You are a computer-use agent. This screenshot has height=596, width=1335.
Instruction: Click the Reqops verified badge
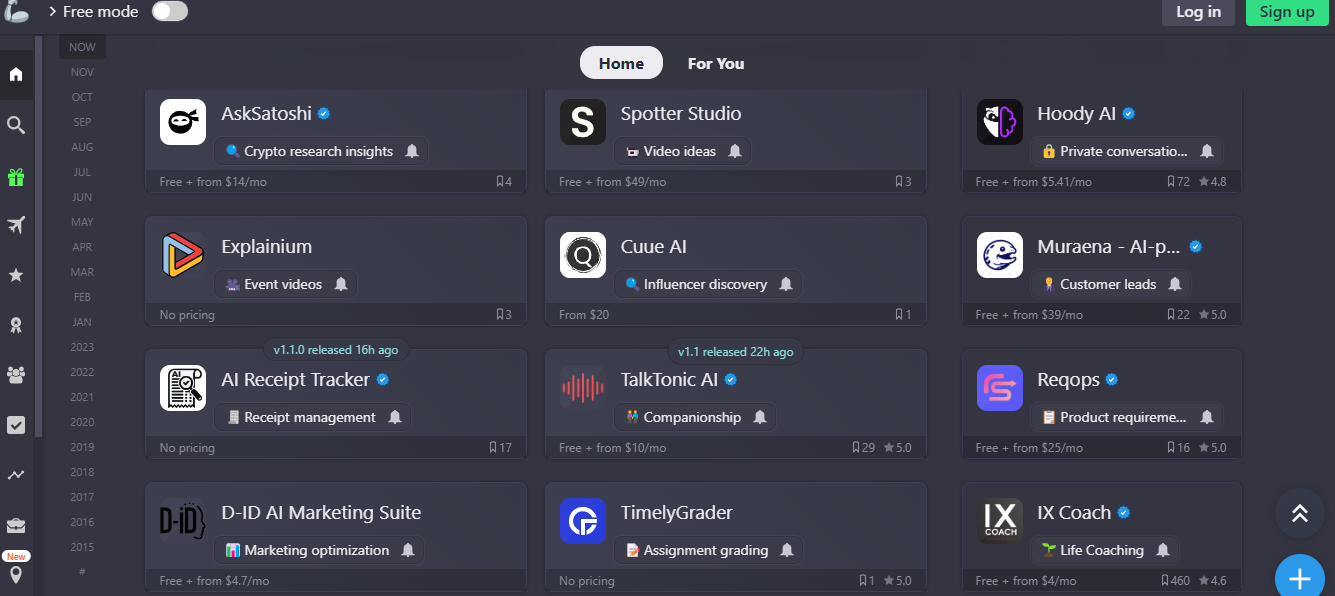click(1112, 380)
